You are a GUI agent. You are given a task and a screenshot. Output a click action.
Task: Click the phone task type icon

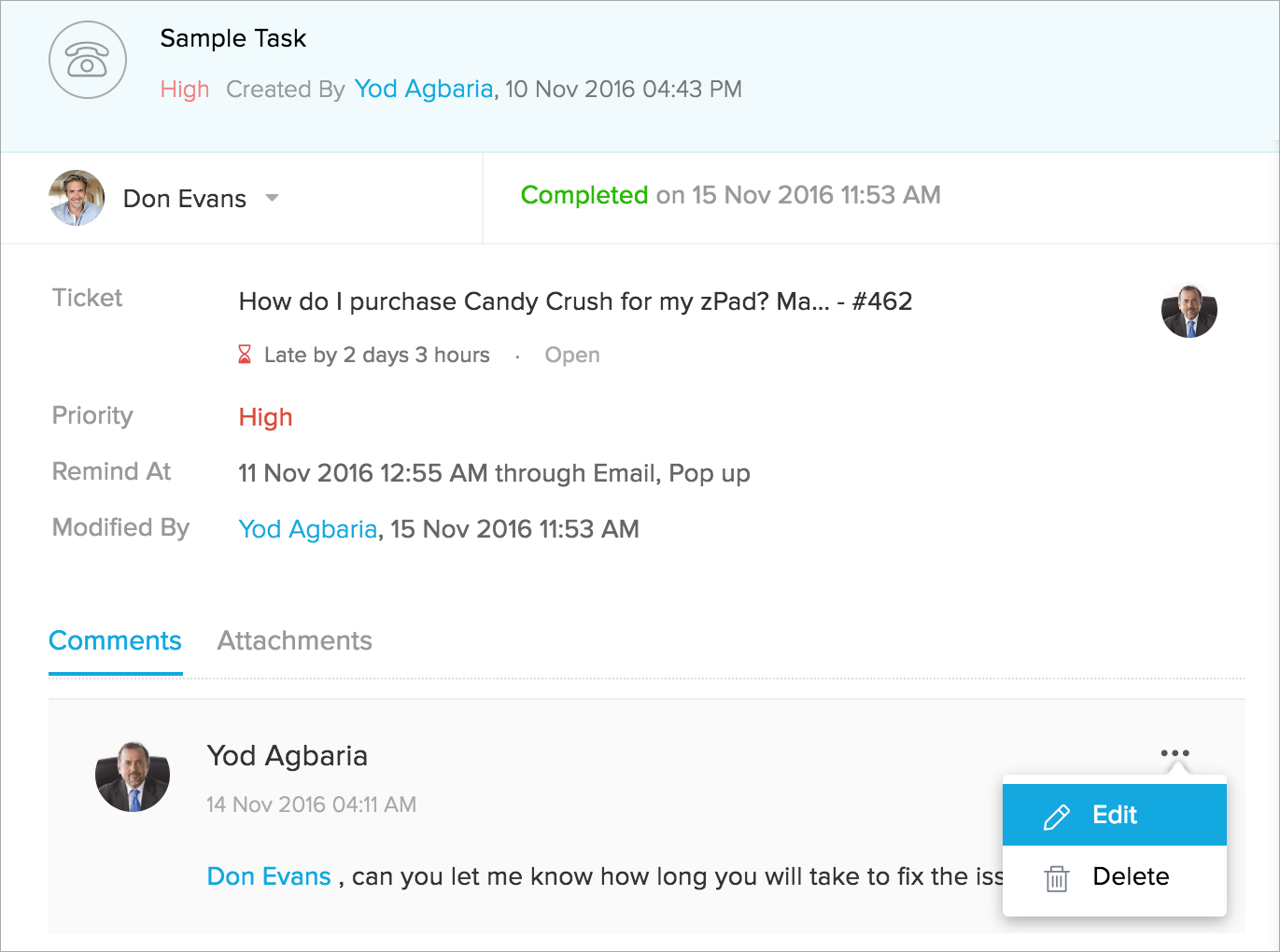tap(87, 61)
